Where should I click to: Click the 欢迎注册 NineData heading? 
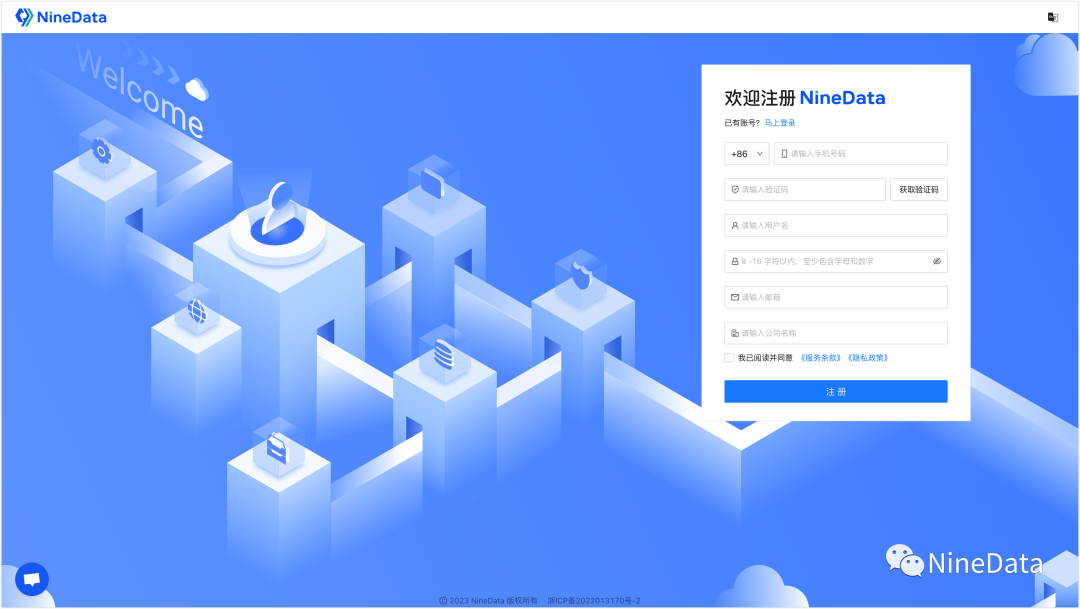point(804,98)
